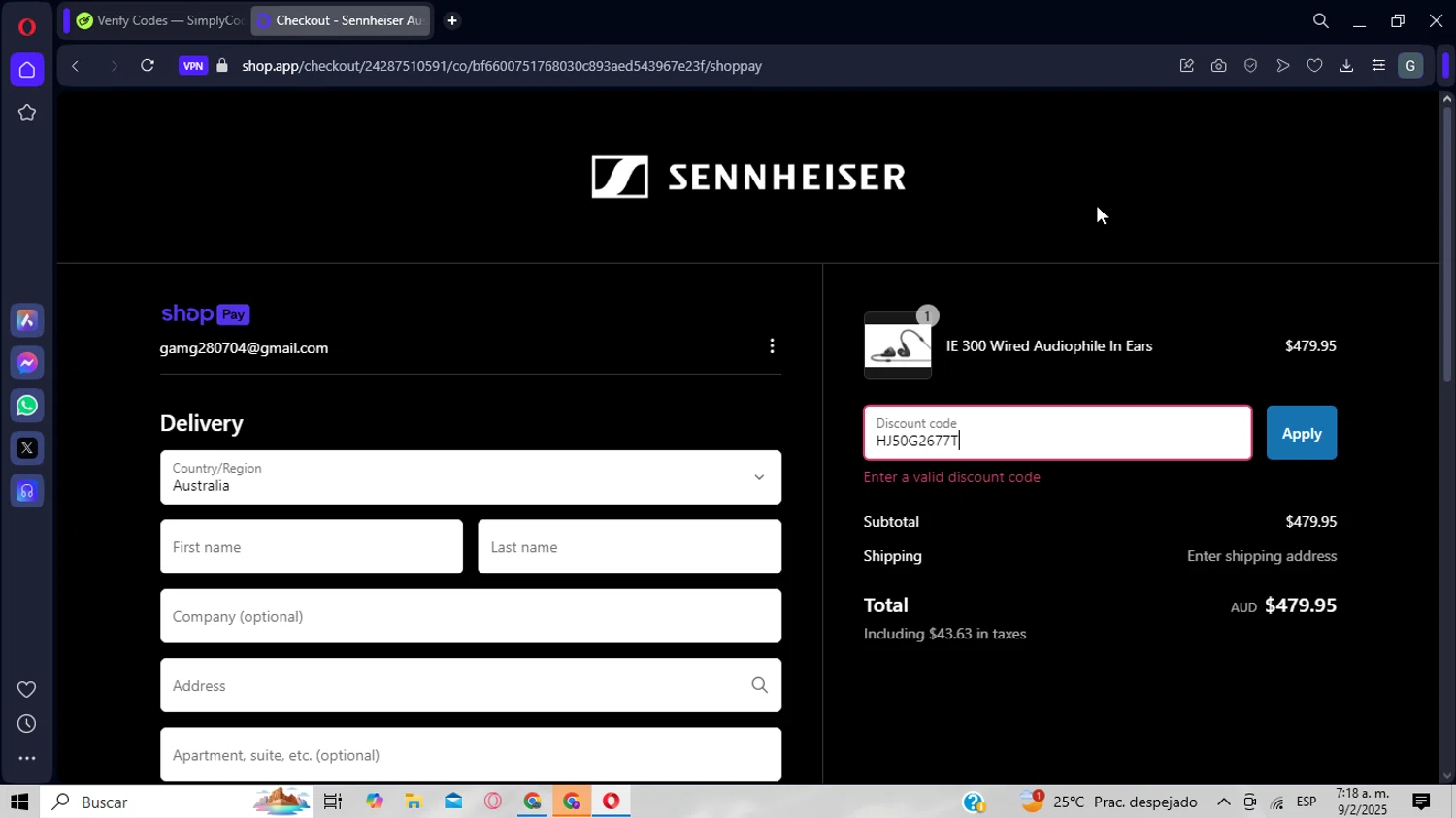The image size is (1456, 818).
Task: Open bookmarks star in sidebar
Action: [x=27, y=113]
